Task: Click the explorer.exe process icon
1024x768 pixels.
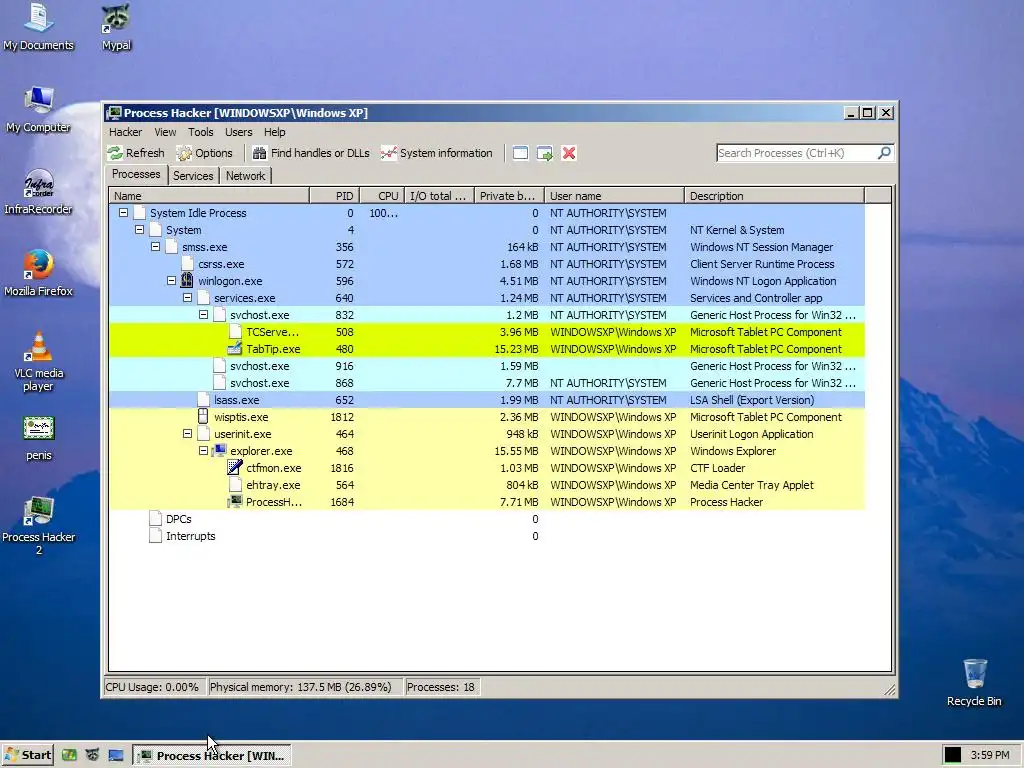Action: [x=219, y=451]
